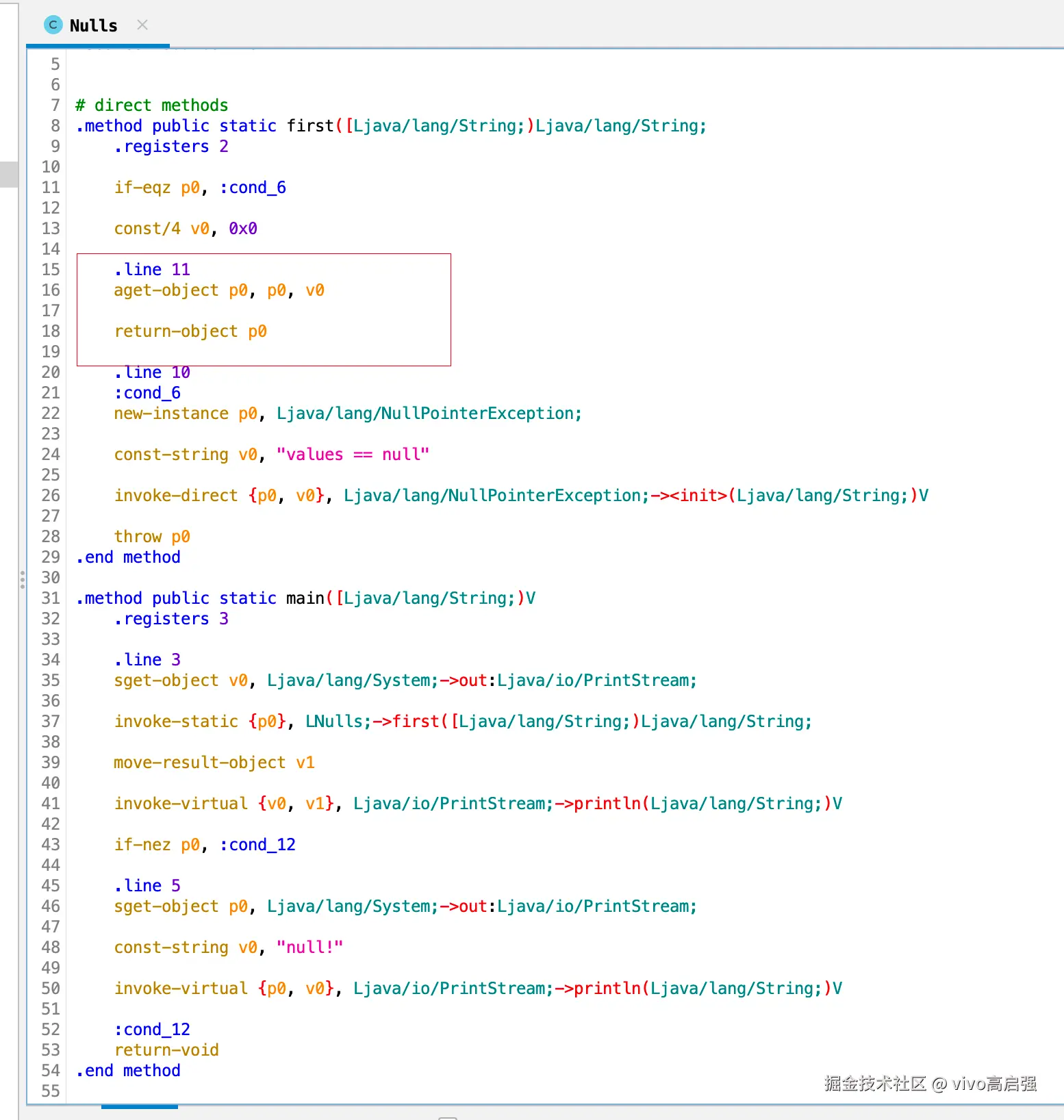Click the 'return-void' instruction
Viewport: 1064px width, 1120px height.
(x=166, y=1050)
